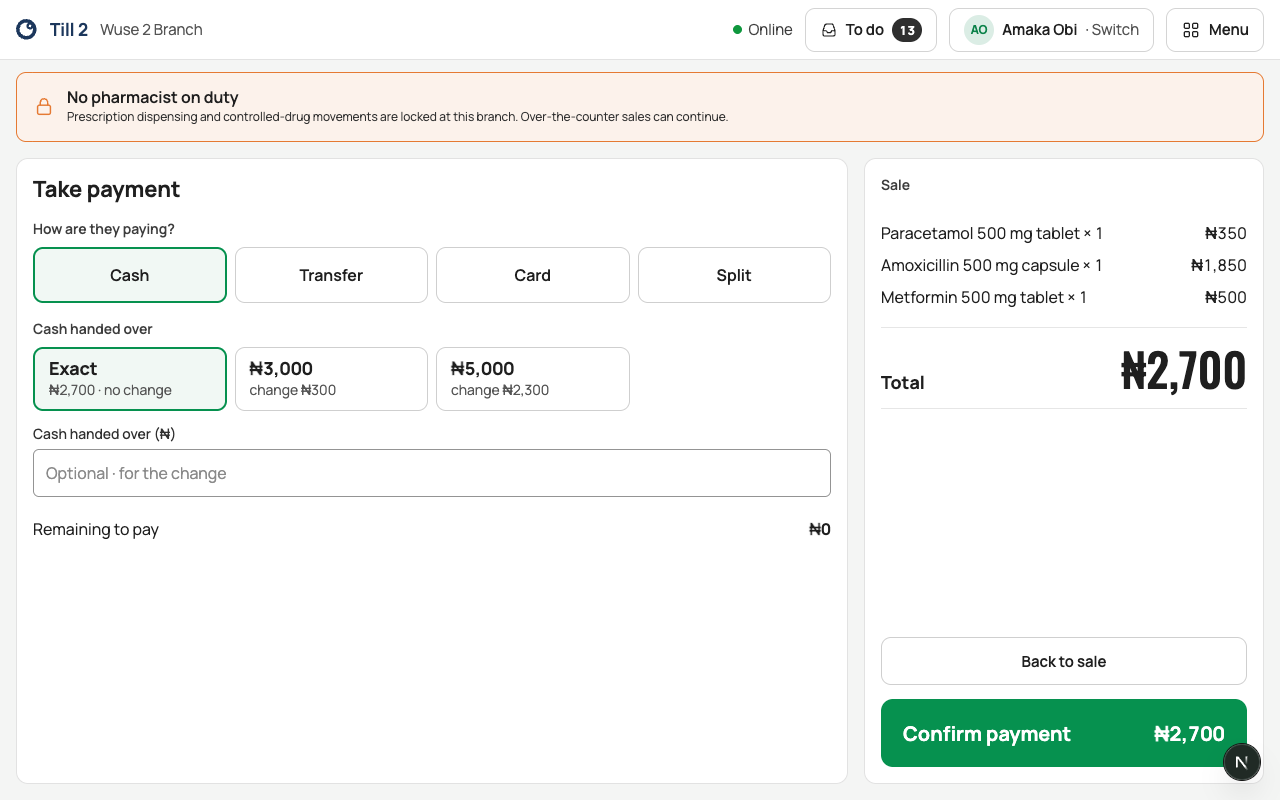Click Wuse 2 Branch label
The image size is (1280, 800).
click(x=151, y=30)
